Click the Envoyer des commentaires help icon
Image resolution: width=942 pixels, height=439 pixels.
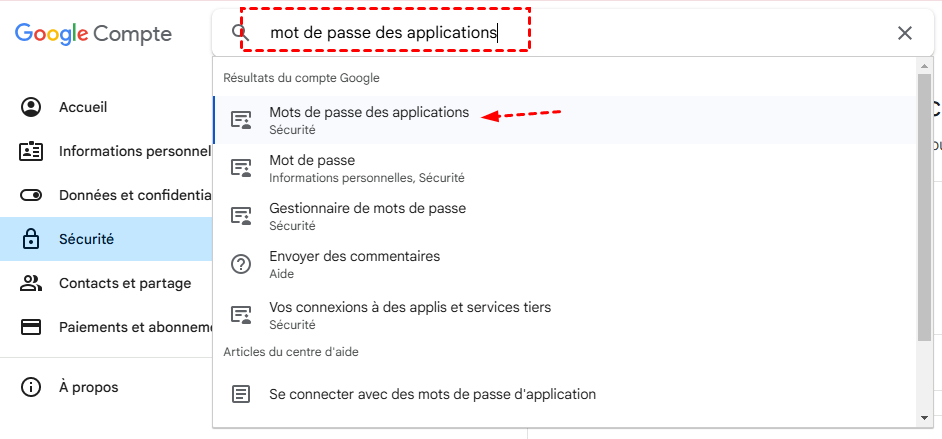[x=241, y=264]
